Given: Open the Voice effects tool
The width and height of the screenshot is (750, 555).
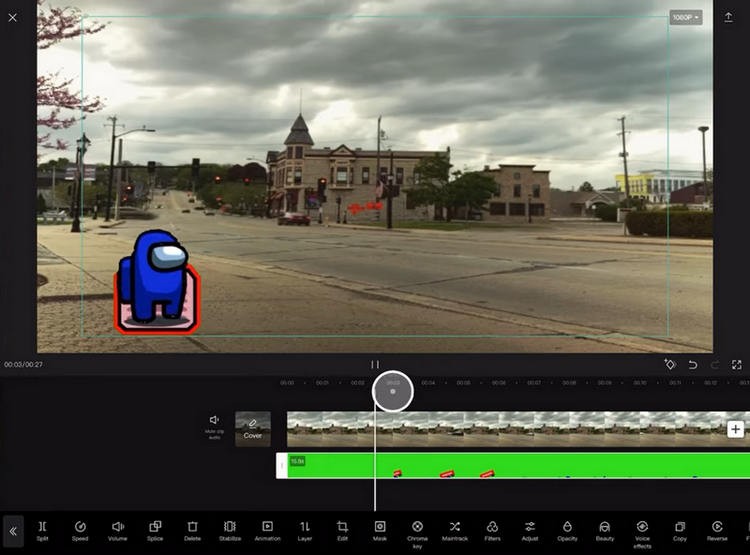Looking at the screenshot, I should pos(642,534).
